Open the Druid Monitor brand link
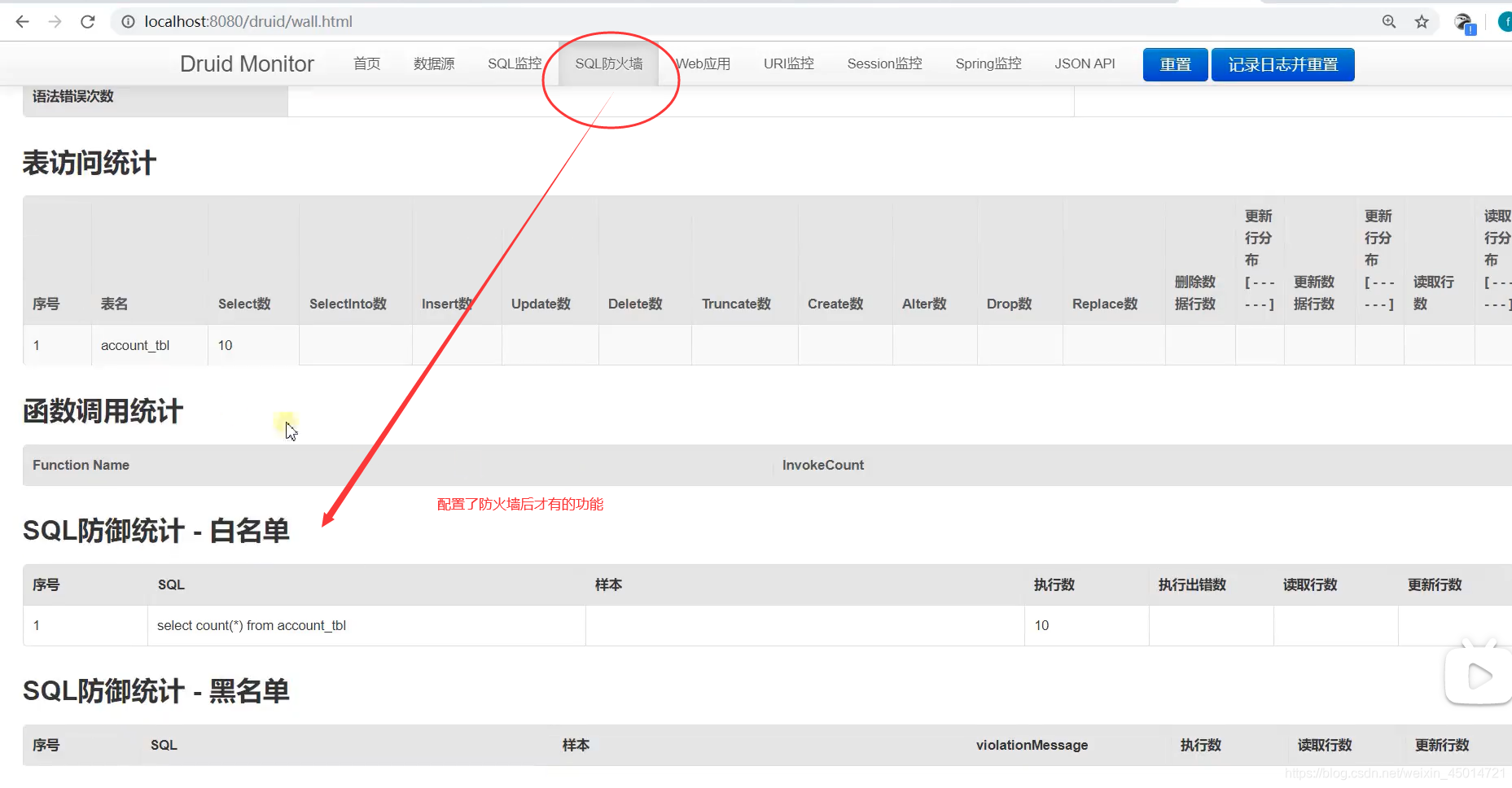Screen dimensions: 1512x788 coord(247,63)
